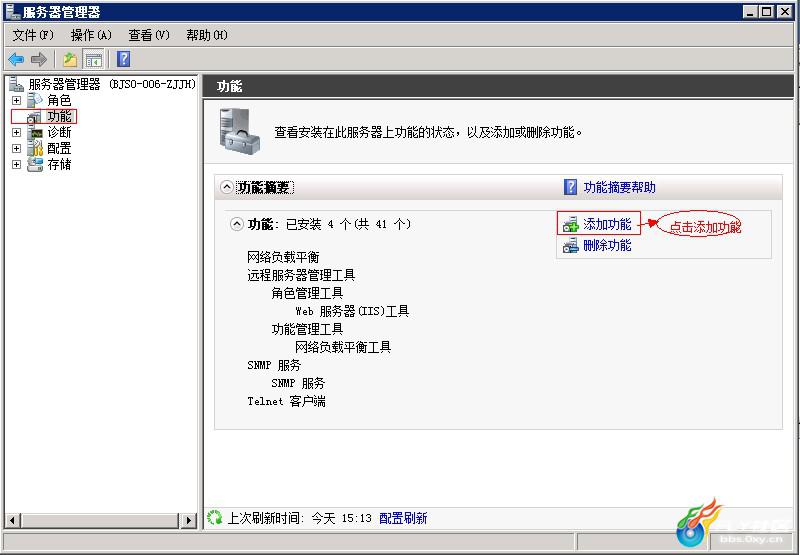Click the blue Back arrow toolbar icon

16,59
